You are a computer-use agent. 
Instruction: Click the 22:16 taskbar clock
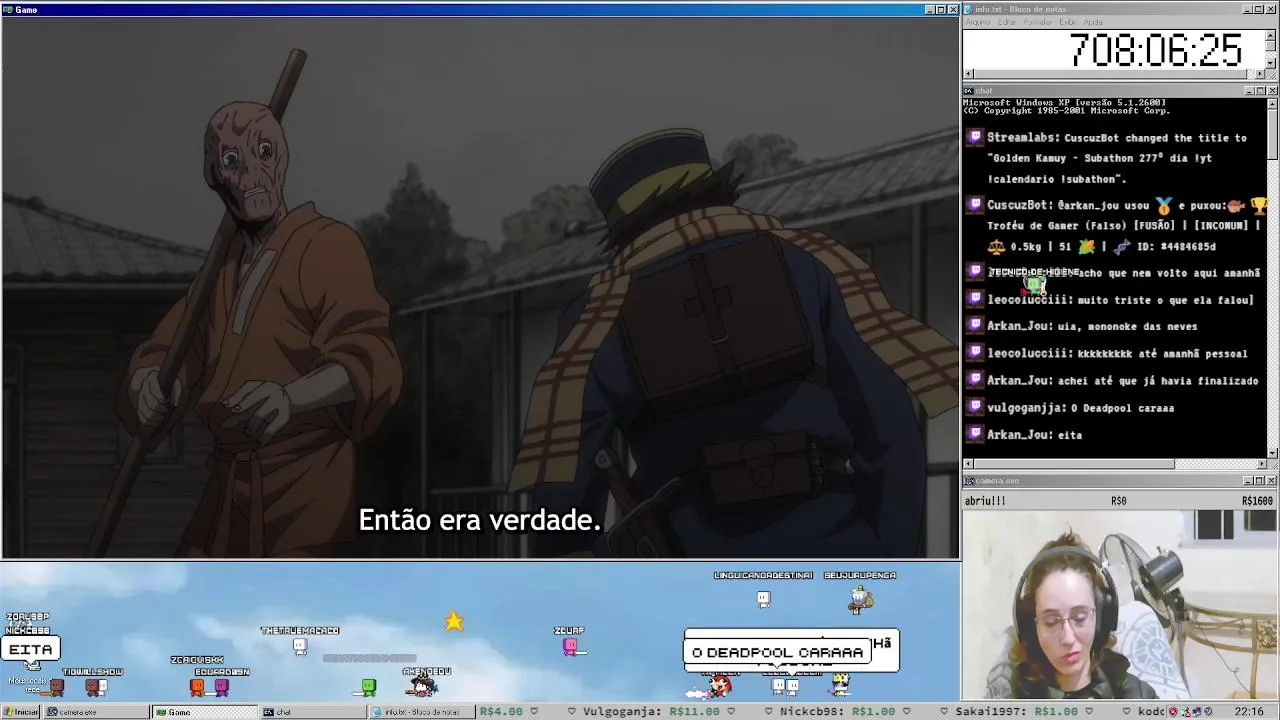pyautogui.click(x=1249, y=712)
